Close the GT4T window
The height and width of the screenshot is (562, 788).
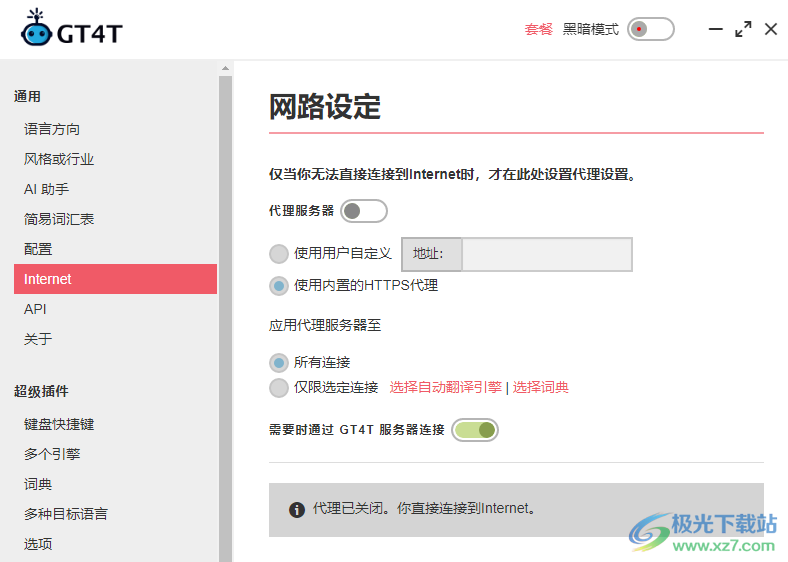pos(770,29)
